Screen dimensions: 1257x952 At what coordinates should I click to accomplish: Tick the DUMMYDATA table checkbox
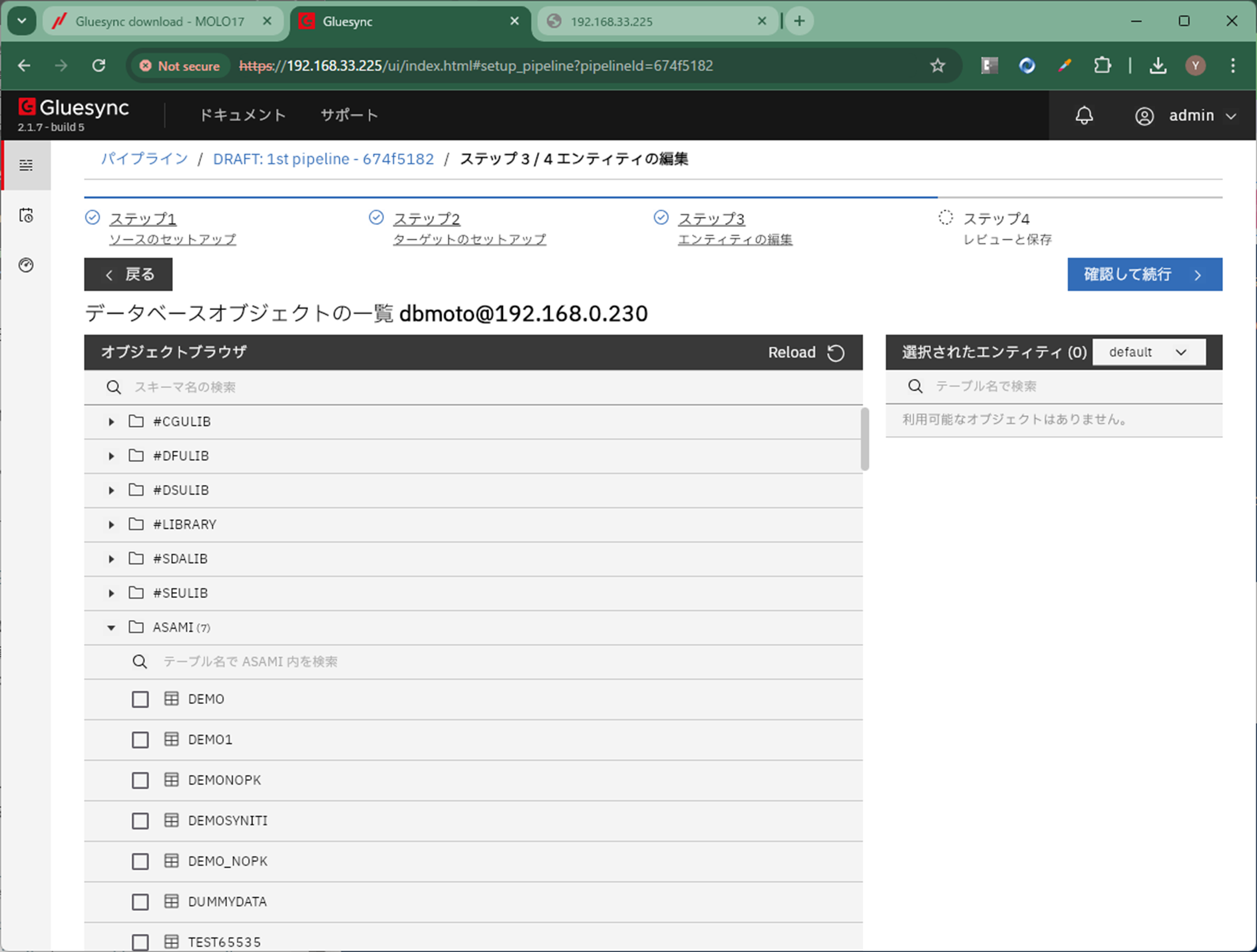click(140, 902)
